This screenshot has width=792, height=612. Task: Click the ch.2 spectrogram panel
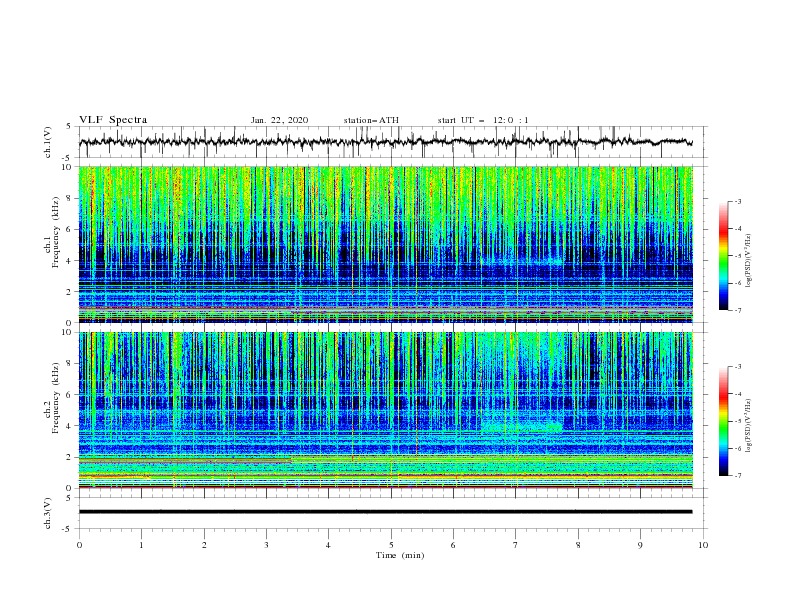[385, 410]
